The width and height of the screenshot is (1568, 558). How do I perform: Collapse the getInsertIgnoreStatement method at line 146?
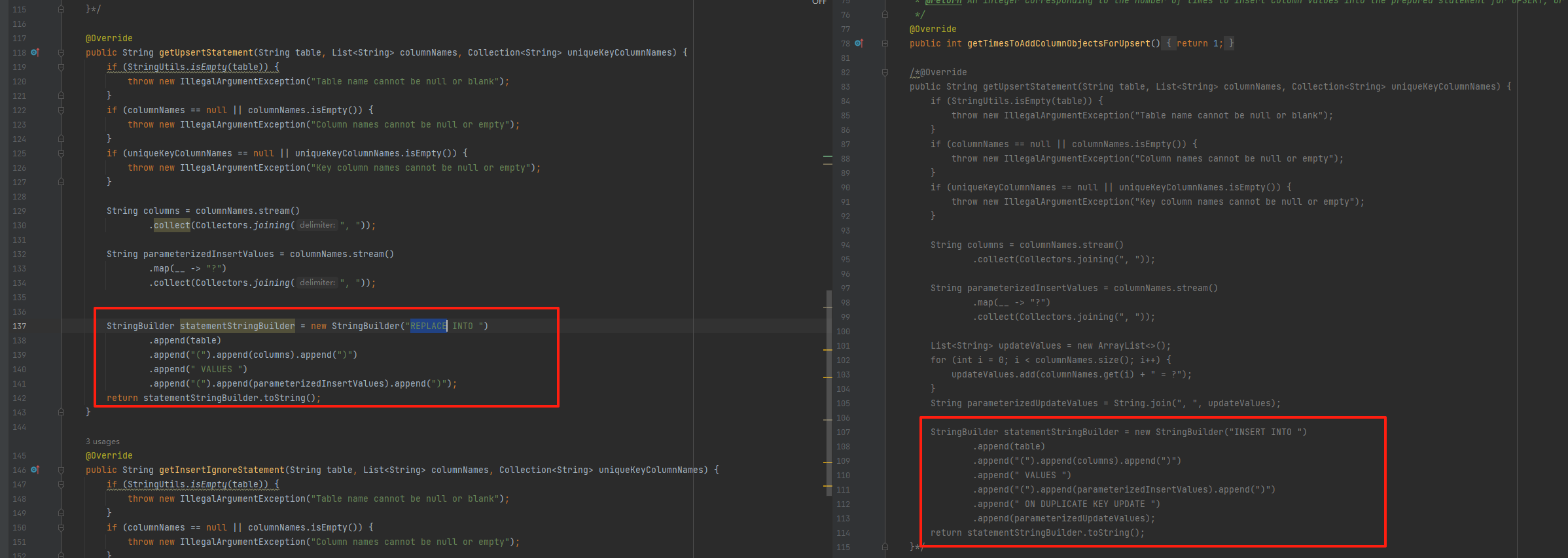click(61, 470)
